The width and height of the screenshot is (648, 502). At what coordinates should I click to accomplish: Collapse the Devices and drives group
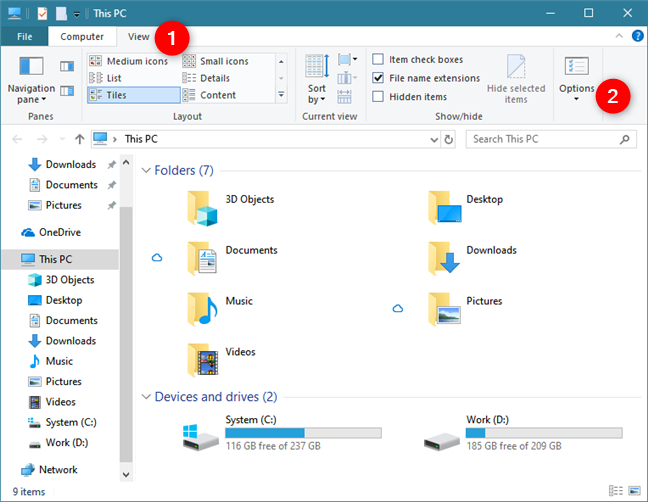click(146, 397)
